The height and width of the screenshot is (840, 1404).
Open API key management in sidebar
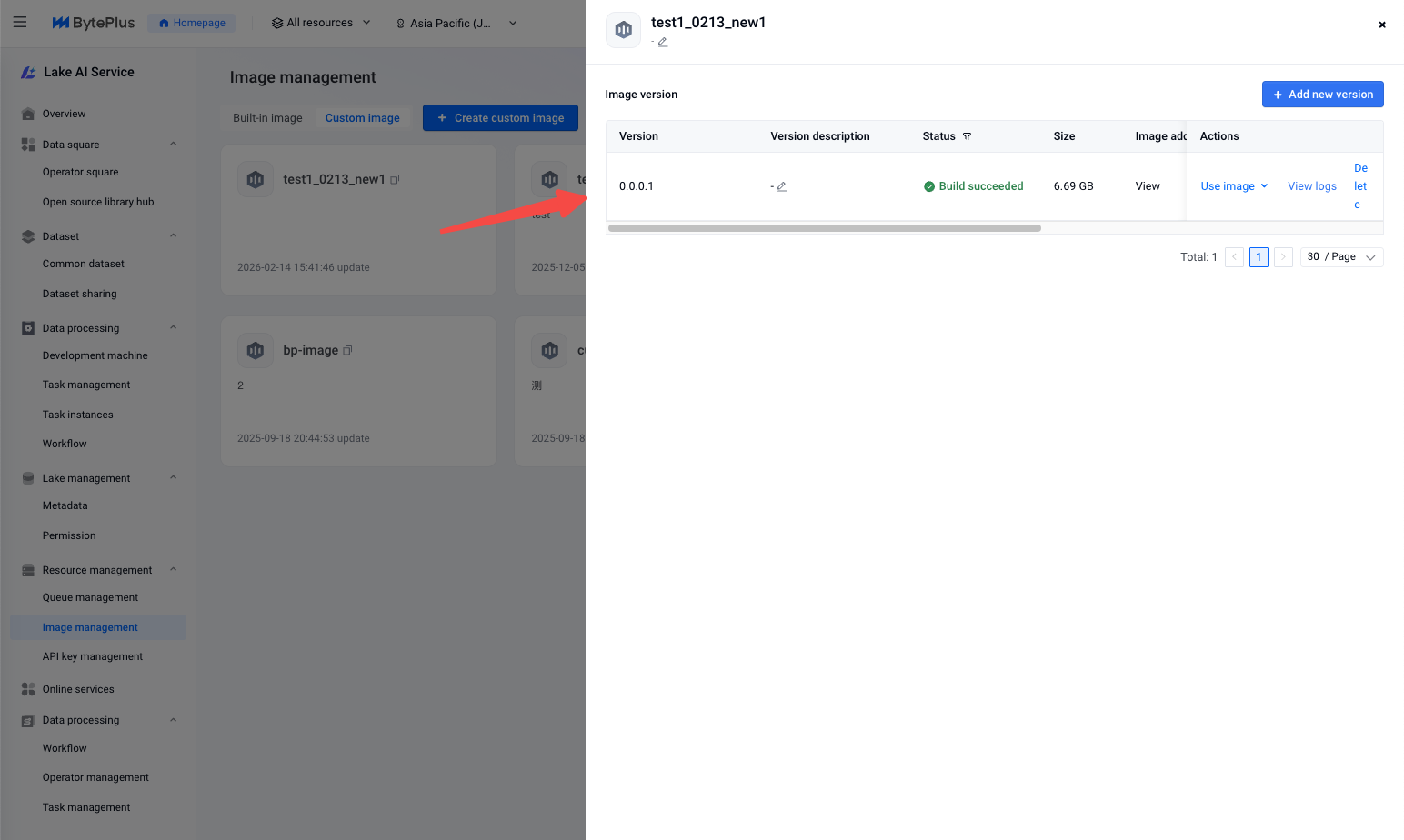pyautogui.click(x=93, y=656)
